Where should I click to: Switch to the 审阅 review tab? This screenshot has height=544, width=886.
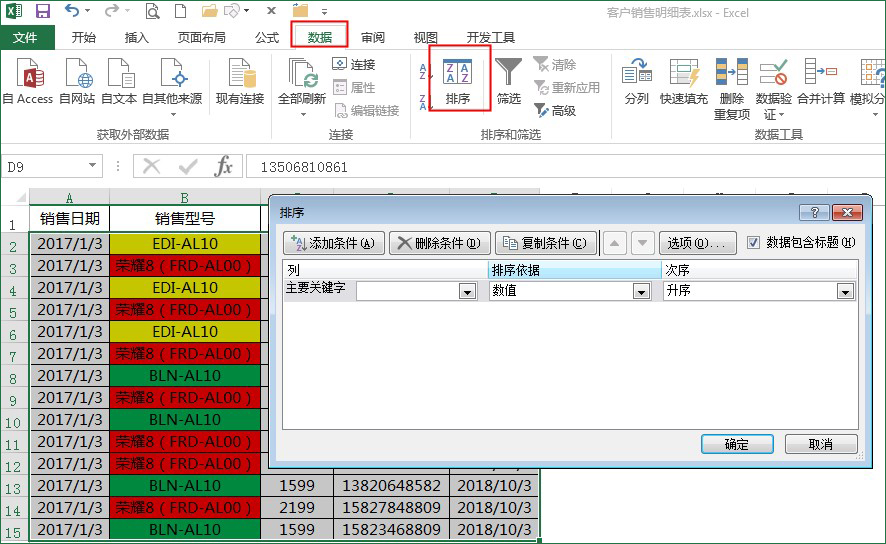coord(373,38)
